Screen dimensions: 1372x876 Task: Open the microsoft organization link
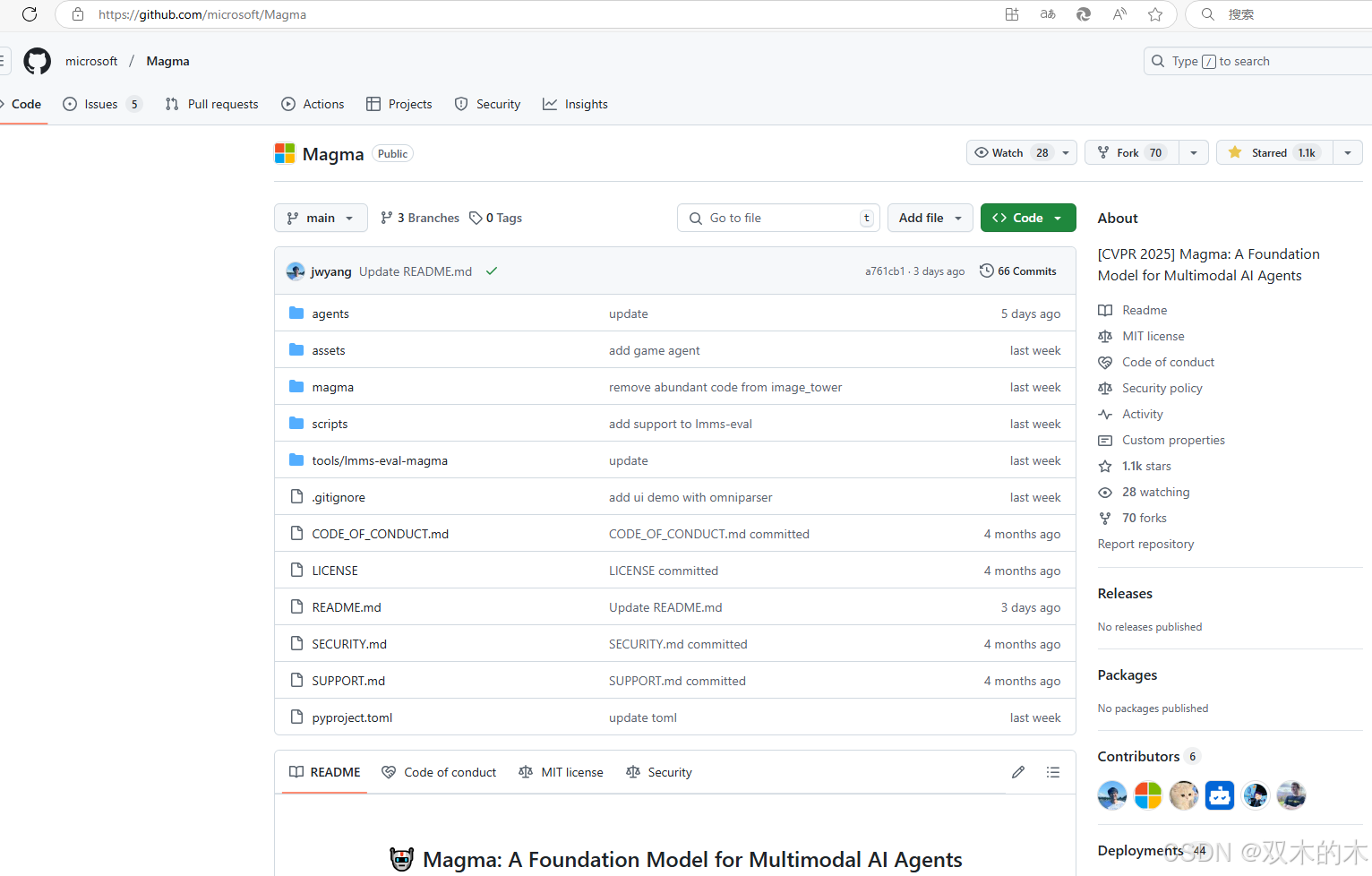click(91, 61)
